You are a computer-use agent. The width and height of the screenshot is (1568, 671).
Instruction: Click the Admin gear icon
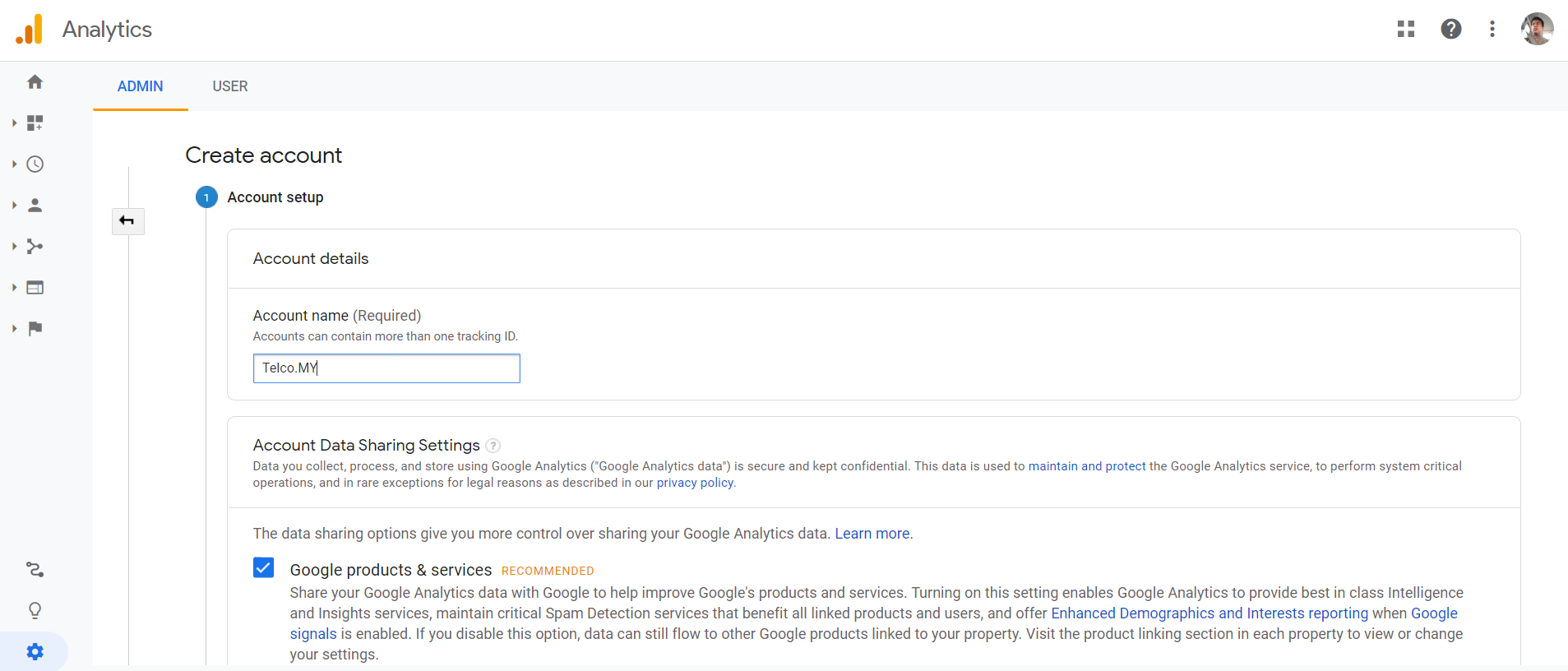click(35, 652)
